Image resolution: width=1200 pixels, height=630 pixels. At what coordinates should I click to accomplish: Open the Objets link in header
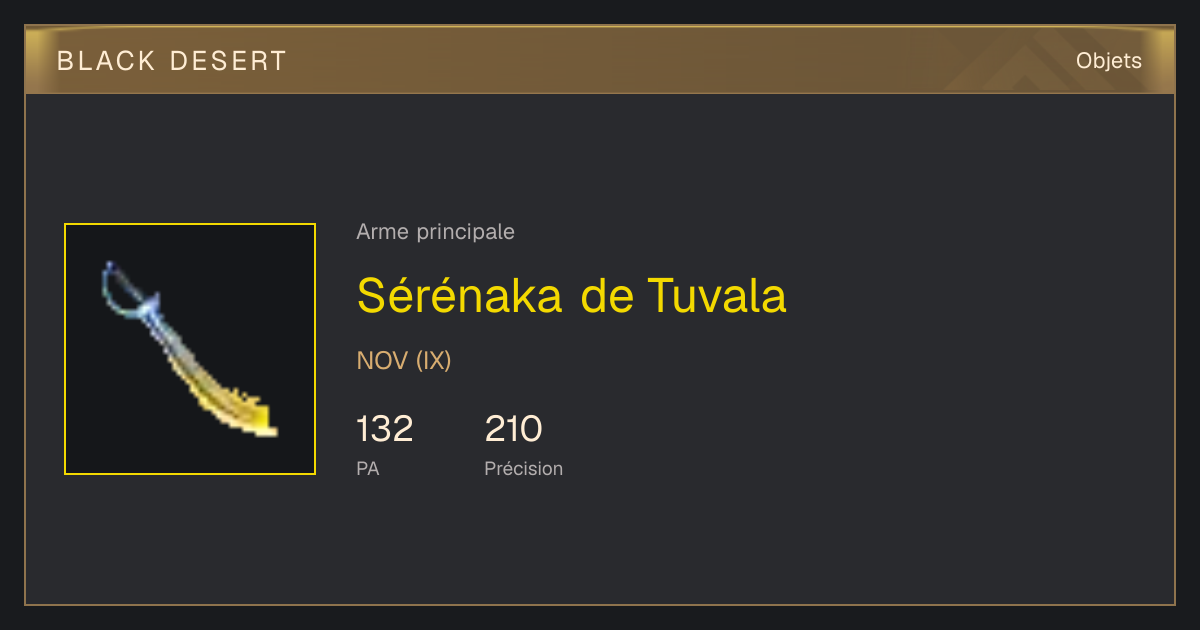(x=1109, y=61)
